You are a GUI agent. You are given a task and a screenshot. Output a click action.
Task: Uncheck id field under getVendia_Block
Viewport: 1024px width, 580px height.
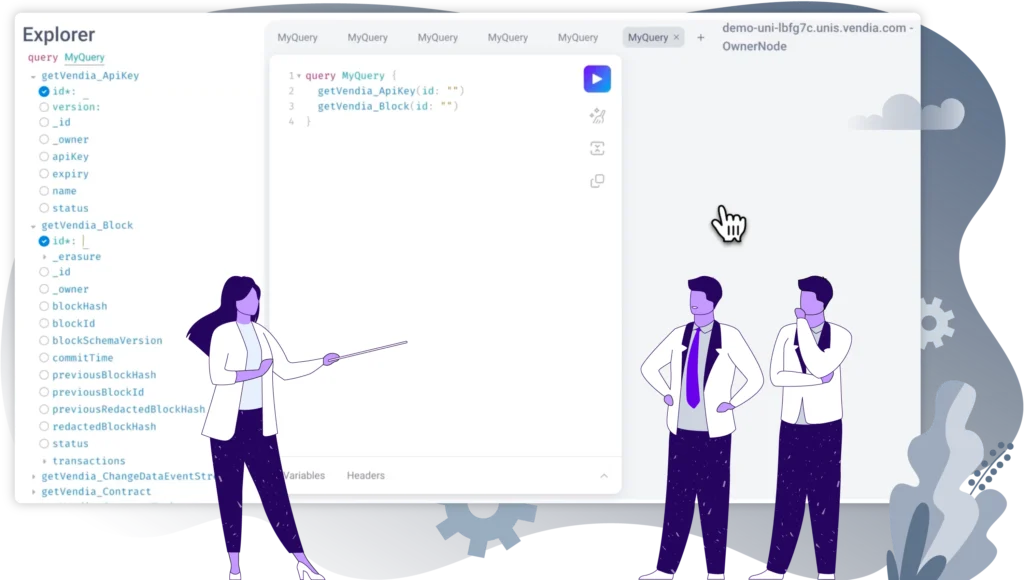pyautogui.click(x=44, y=241)
